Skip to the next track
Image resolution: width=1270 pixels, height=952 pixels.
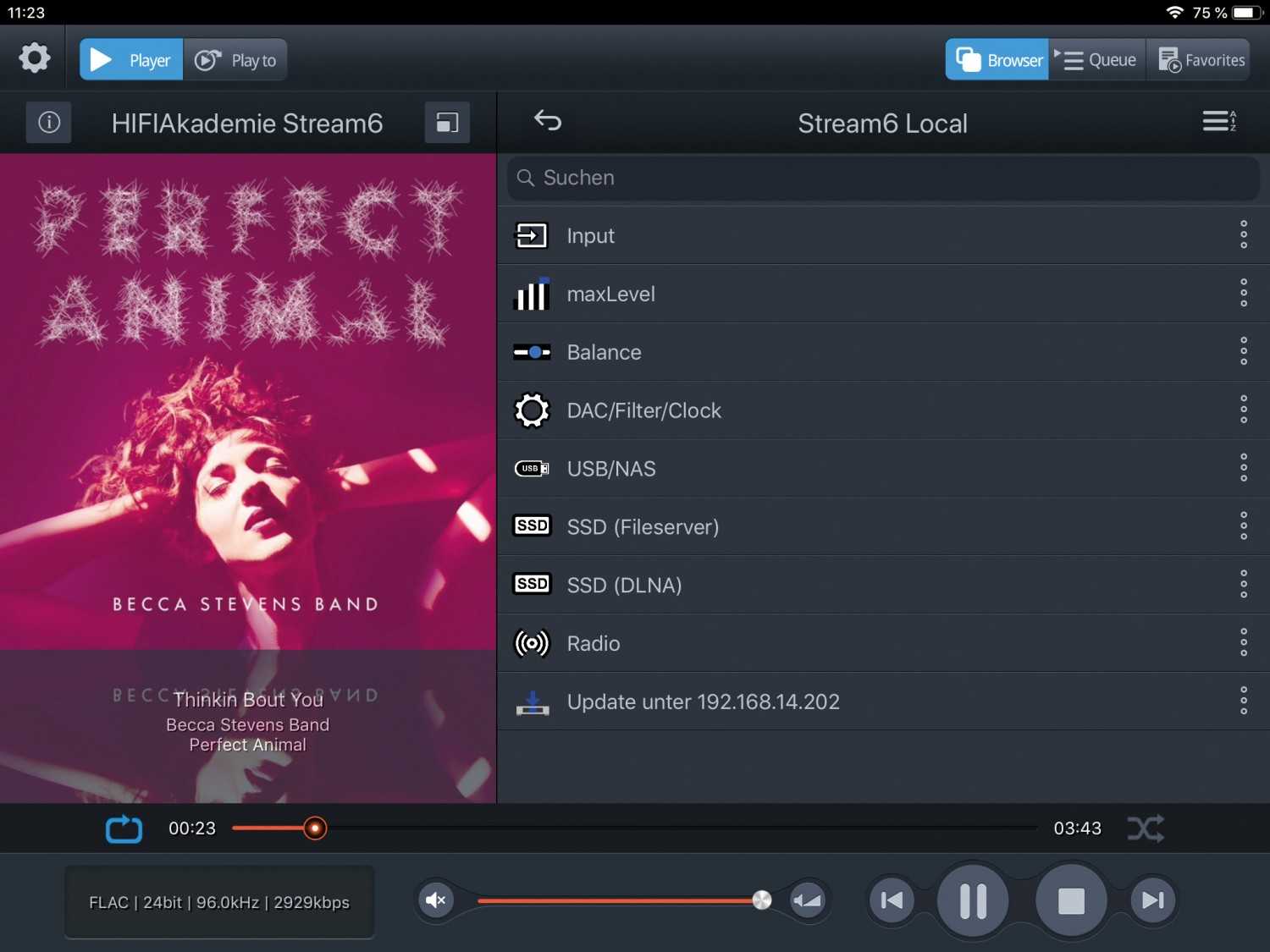pos(1153,900)
